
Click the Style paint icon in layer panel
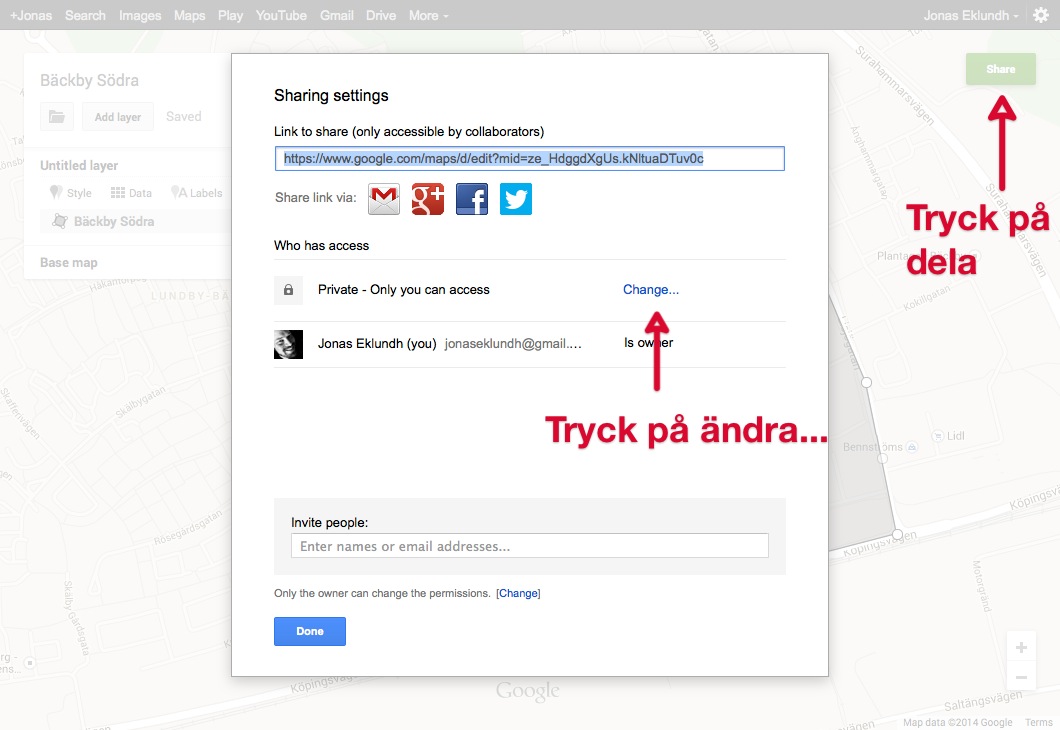56,193
